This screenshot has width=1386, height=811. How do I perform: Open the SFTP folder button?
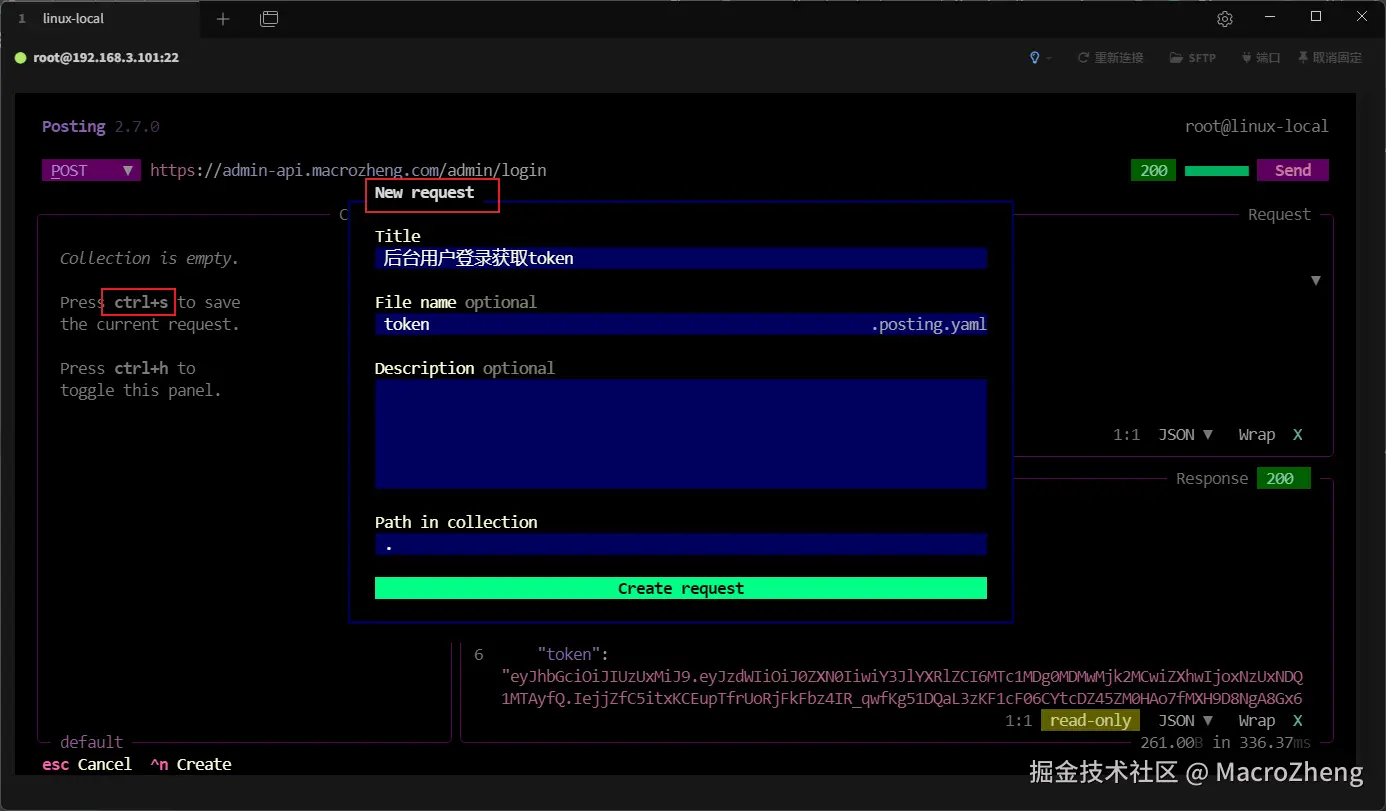[1193, 58]
